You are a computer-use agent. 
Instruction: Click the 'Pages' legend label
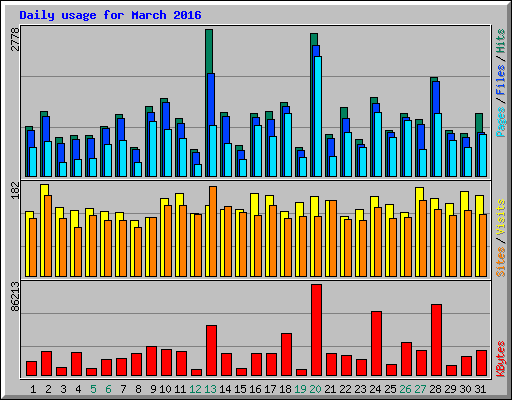tap(500, 122)
